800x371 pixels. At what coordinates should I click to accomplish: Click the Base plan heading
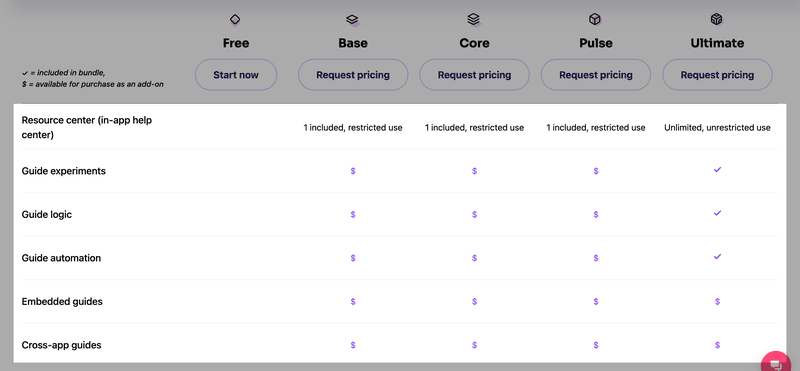(x=353, y=43)
